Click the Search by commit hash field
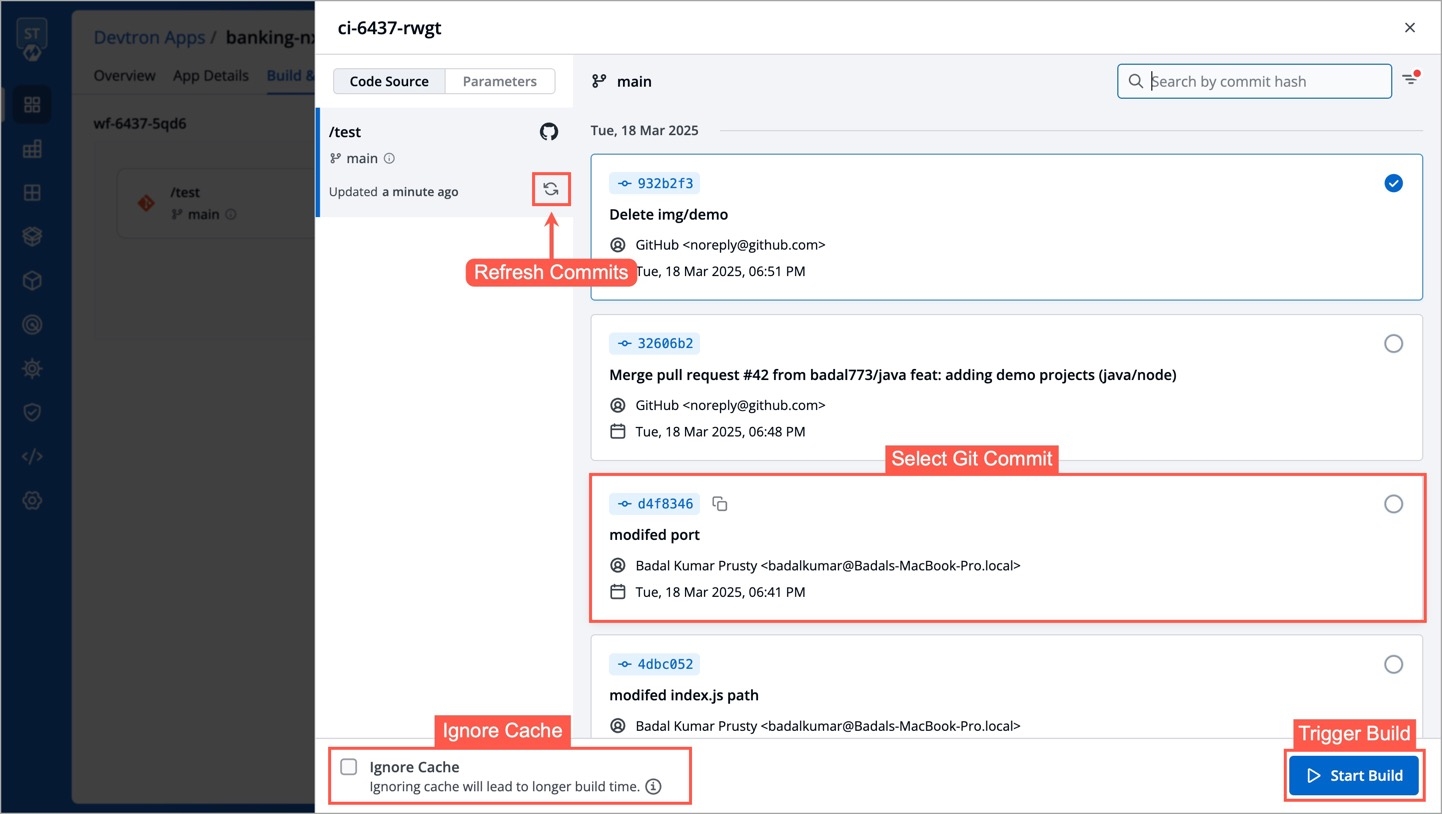The image size is (1442, 814). click(1254, 81)
